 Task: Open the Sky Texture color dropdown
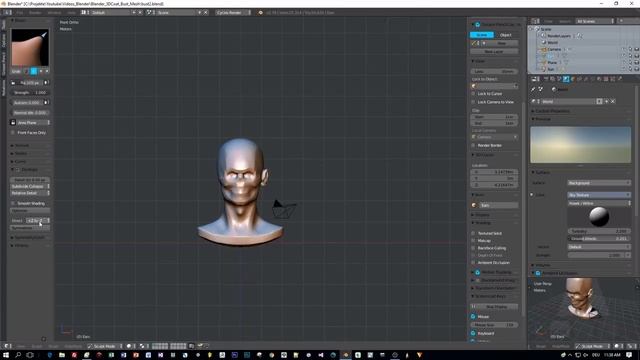pyautogui.click(x=599, y=195)
